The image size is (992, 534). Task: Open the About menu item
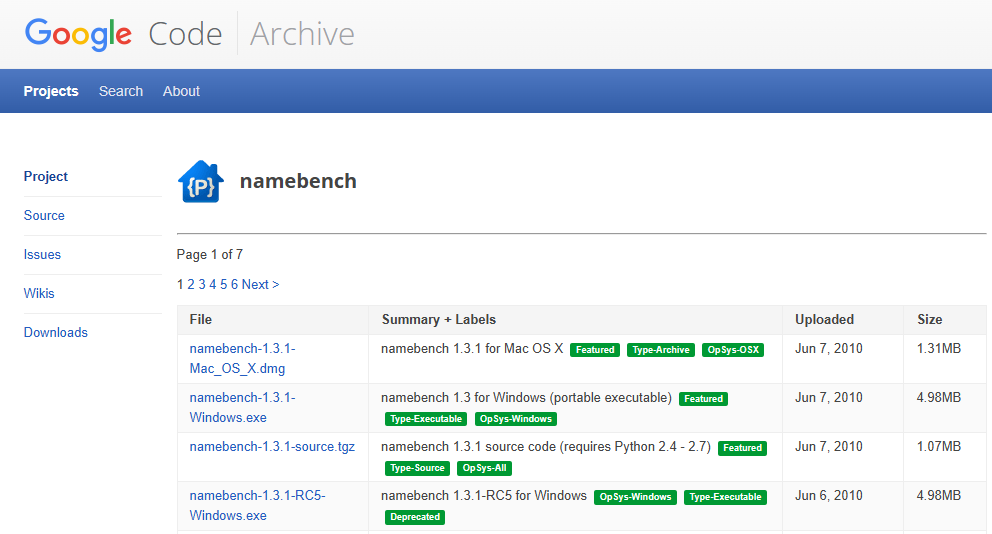pos(181,91)
